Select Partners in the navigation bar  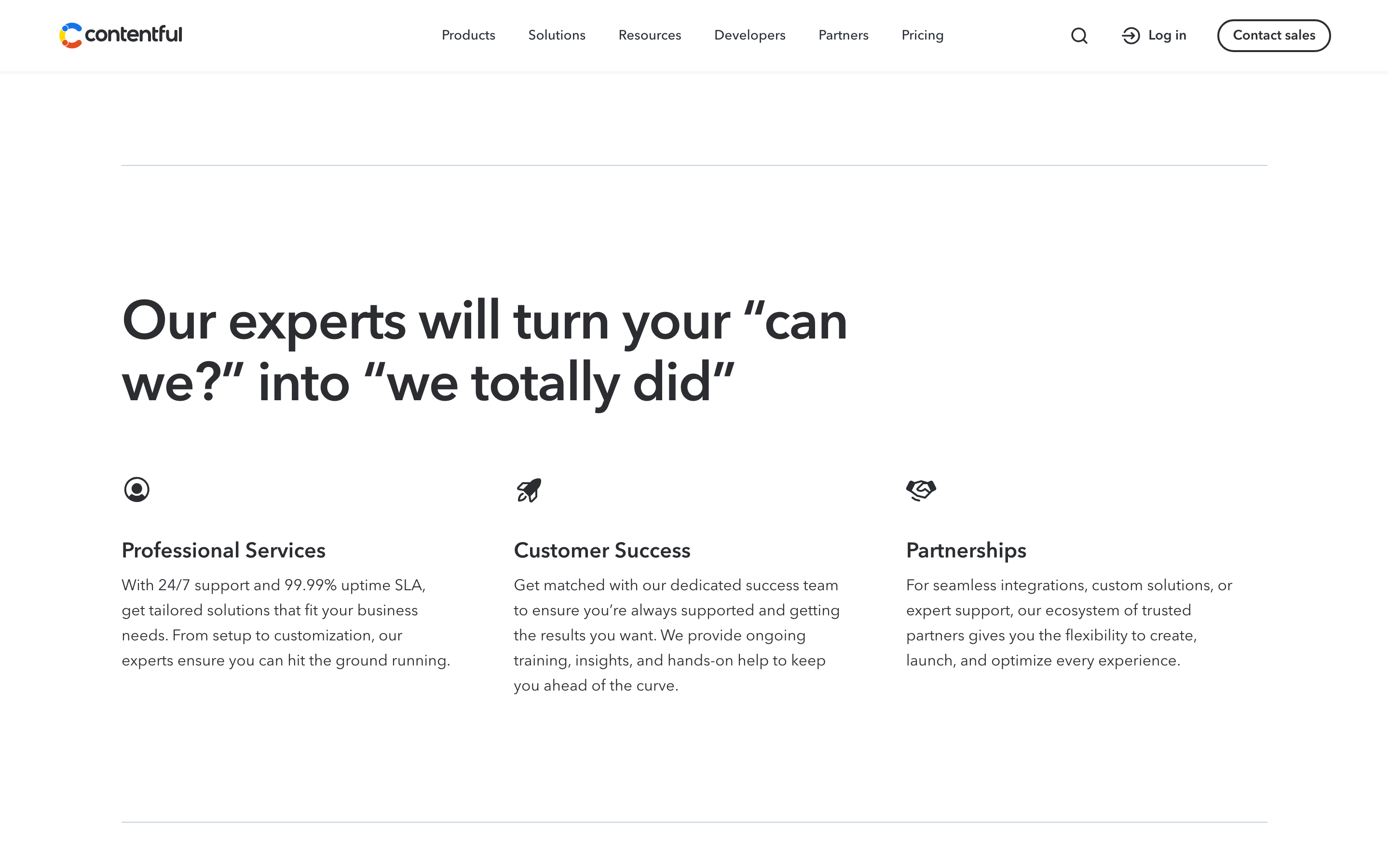point(843,36)
